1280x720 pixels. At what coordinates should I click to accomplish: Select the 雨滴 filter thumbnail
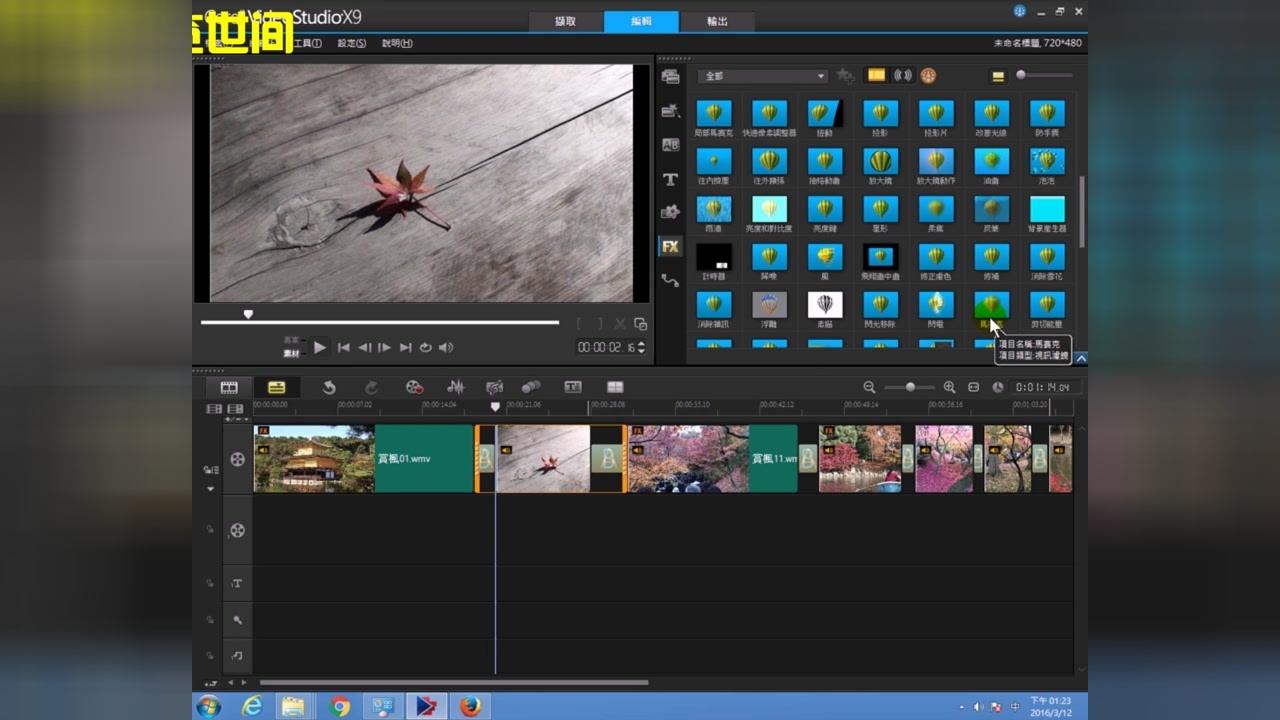713,209
